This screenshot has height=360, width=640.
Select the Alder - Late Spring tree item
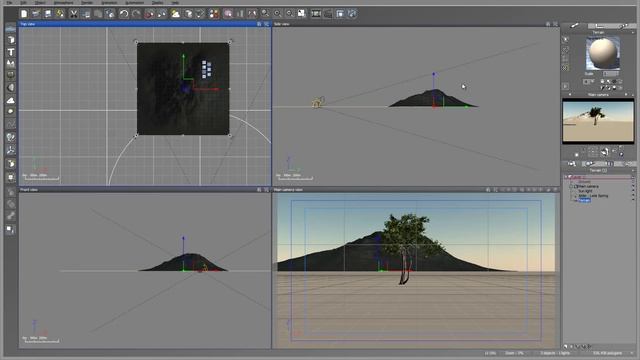(x=593, y=196)
